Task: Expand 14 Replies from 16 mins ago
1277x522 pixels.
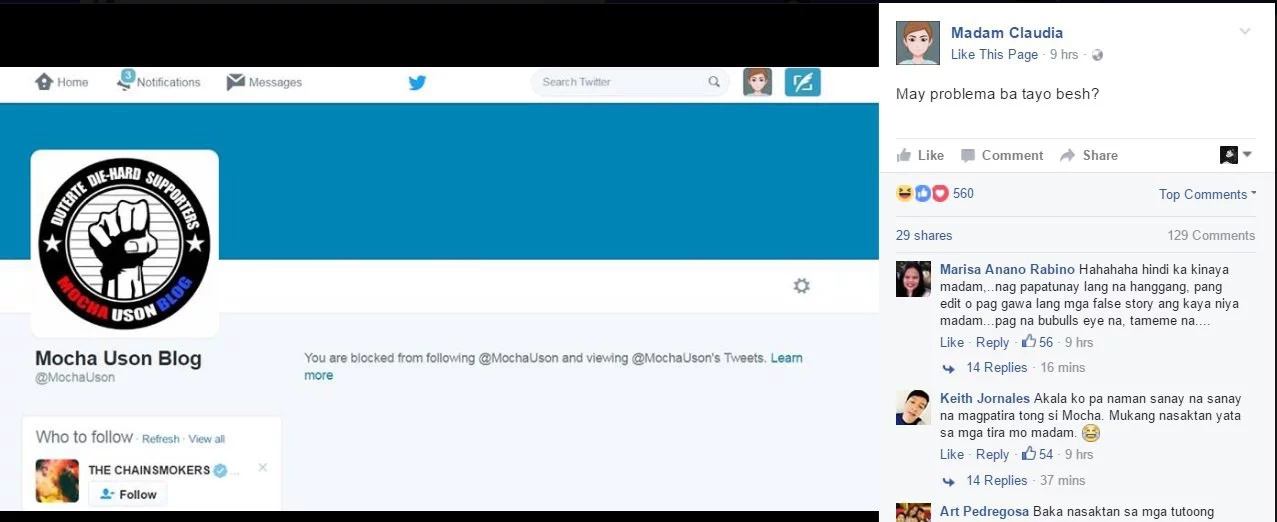Action: [x=996, y=367]
